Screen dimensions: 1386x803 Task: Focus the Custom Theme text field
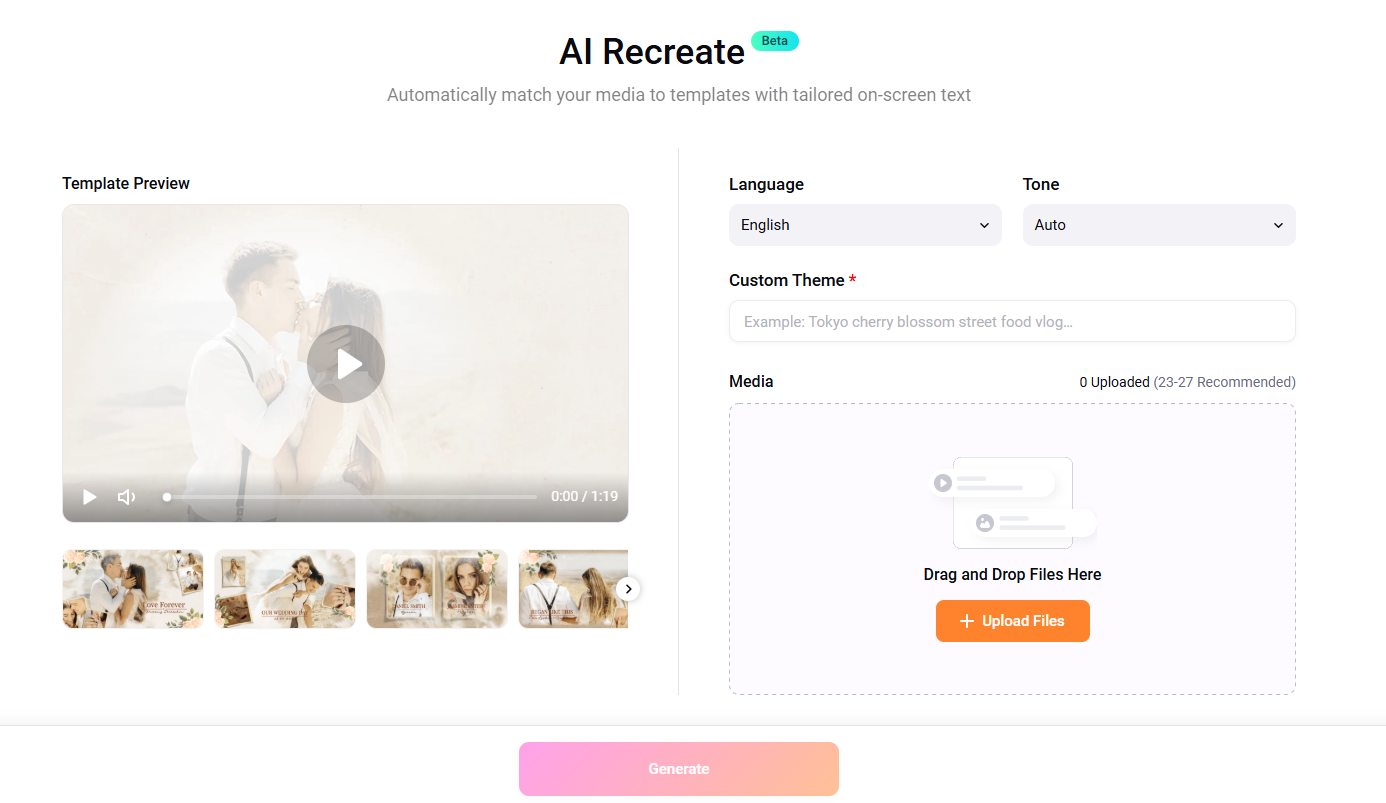[x=1012, y=322]
